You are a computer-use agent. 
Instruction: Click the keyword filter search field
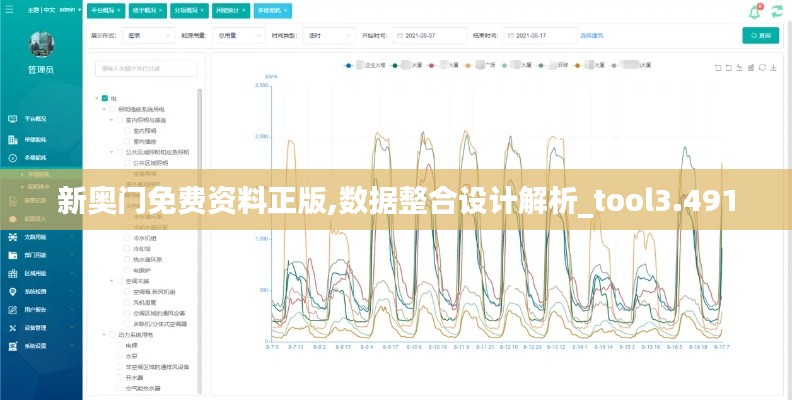[x=146, y=69]
